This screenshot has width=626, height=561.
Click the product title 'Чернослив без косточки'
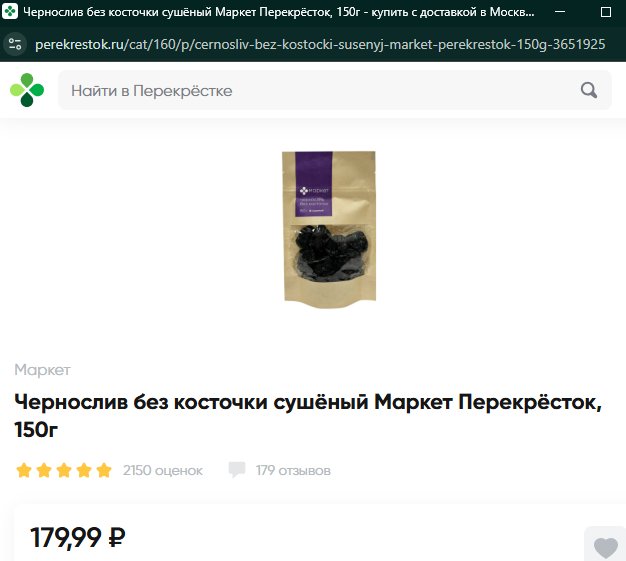[308, 415]
